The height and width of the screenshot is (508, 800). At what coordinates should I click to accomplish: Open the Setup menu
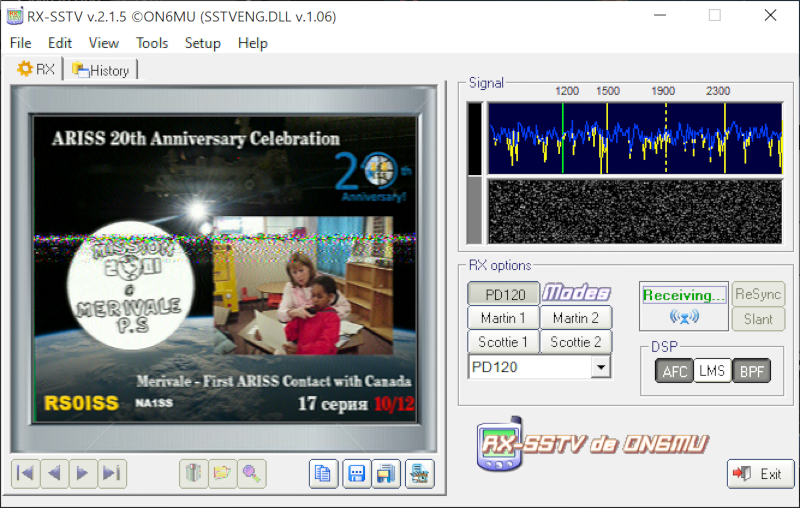pyautogui.click(x=203, y=43)
